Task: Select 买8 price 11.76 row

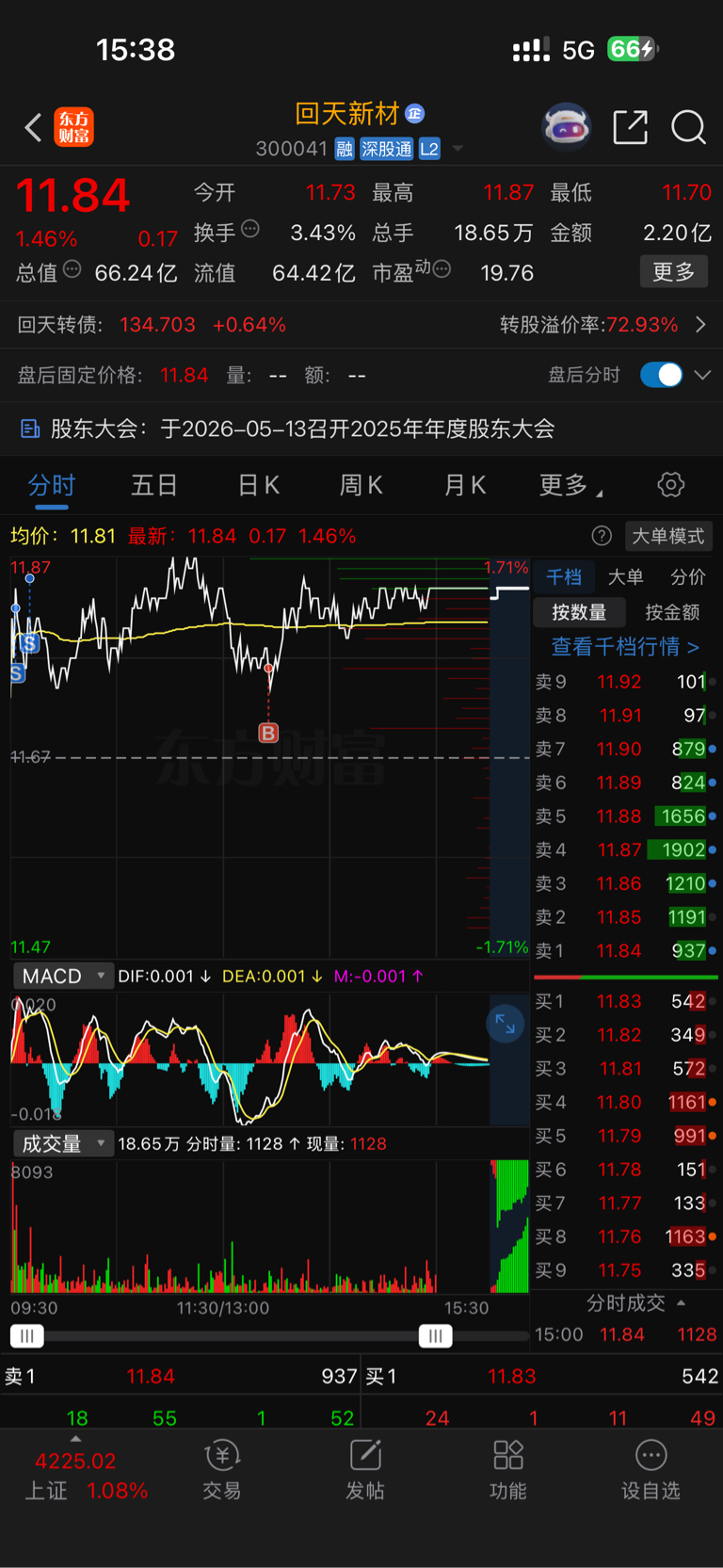Action: coord(626,1237)
